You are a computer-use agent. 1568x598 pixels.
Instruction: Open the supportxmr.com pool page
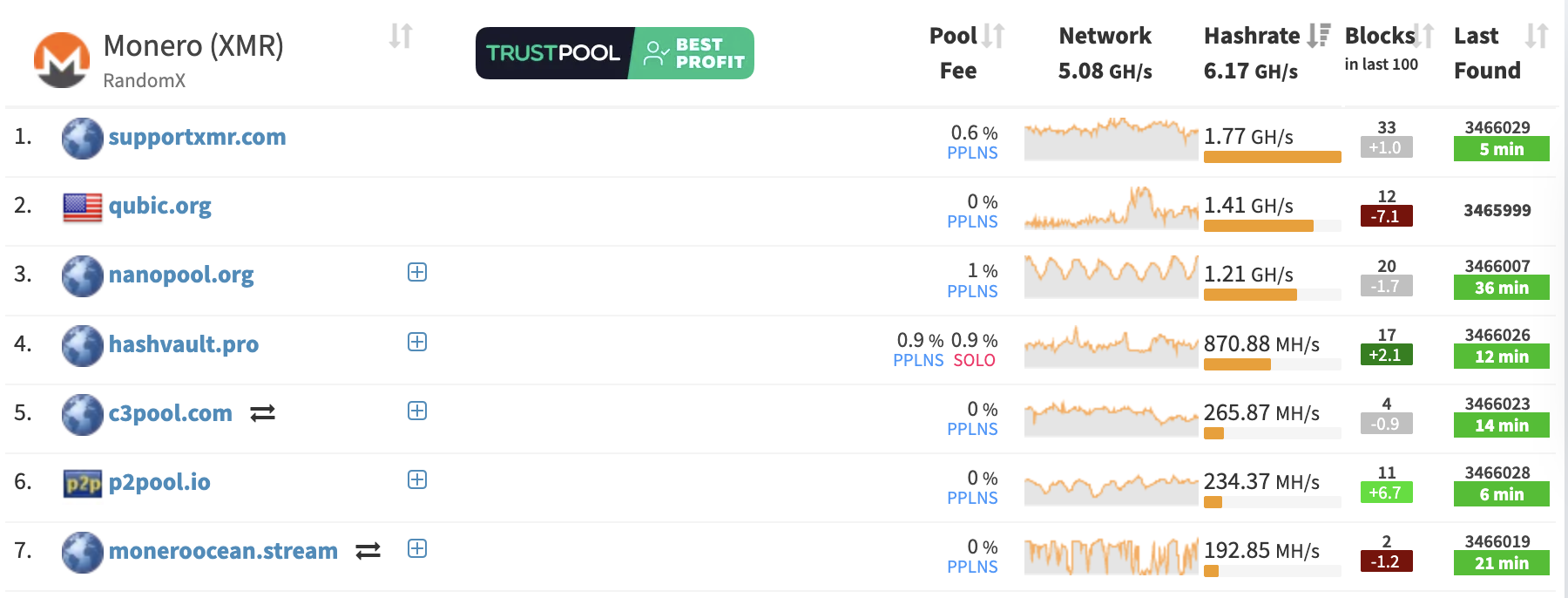pyautogui.click(x=197, y=137)
